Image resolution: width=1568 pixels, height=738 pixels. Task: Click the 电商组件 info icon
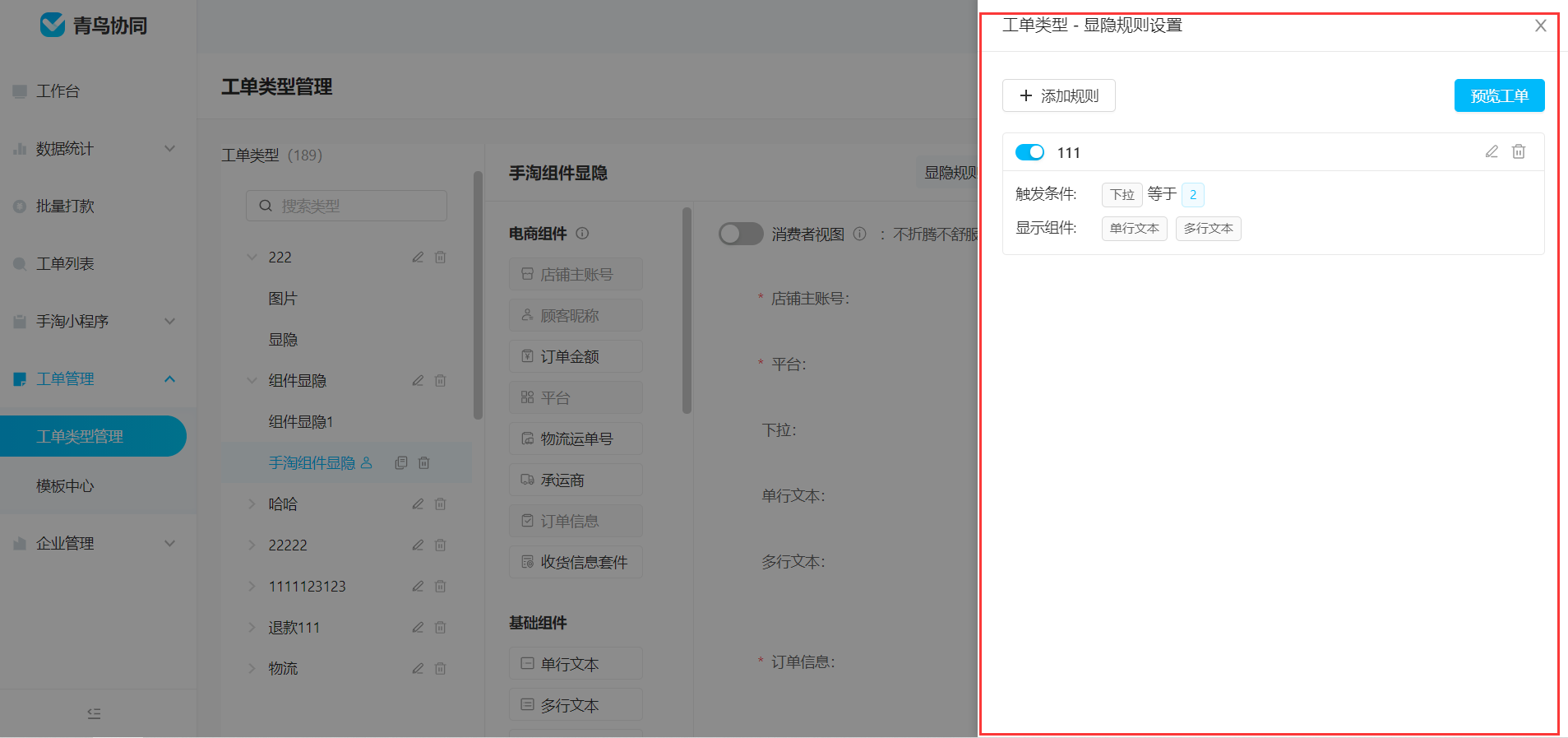coord(582,233)
